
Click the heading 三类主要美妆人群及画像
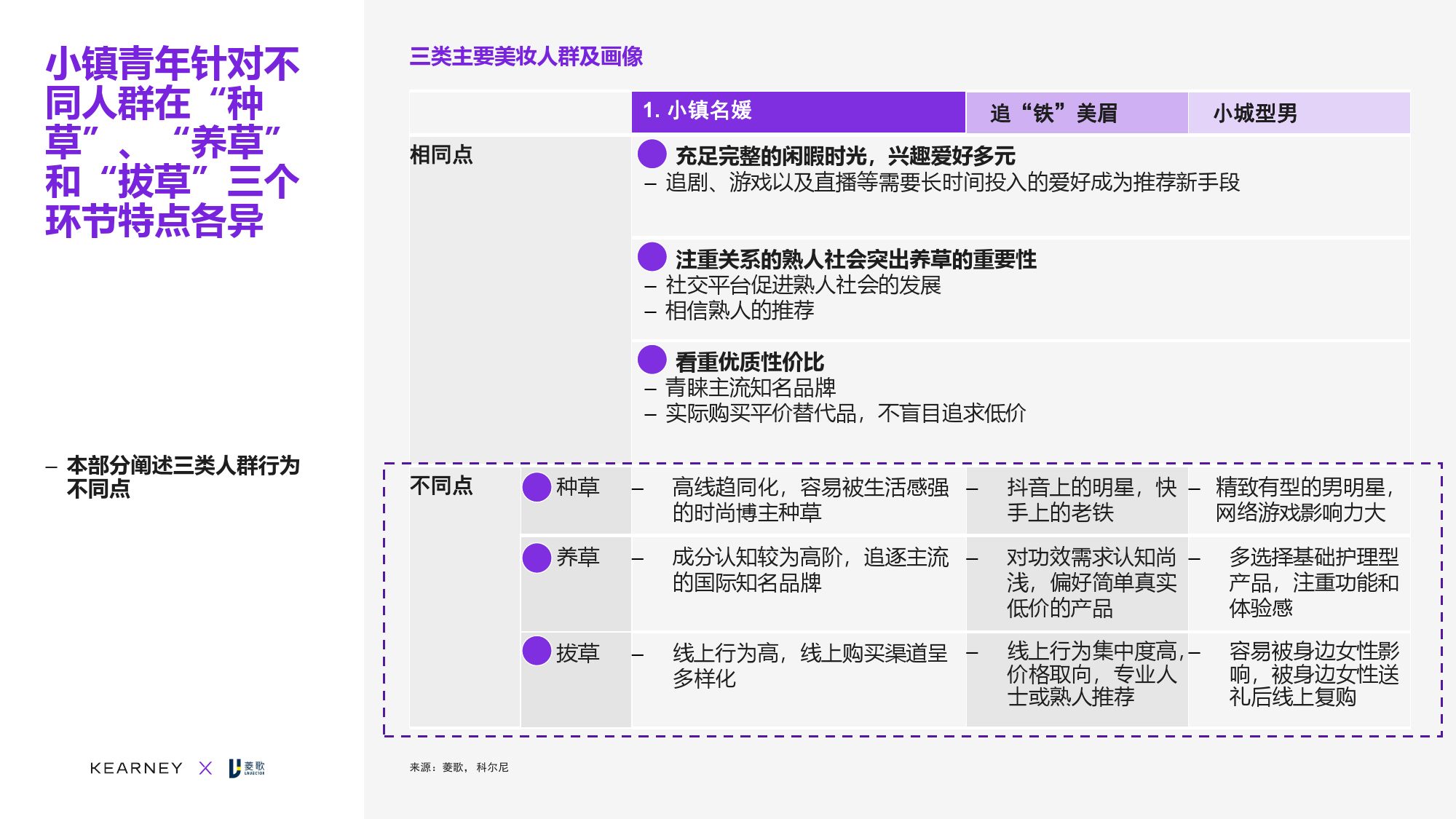click(526, 57)
